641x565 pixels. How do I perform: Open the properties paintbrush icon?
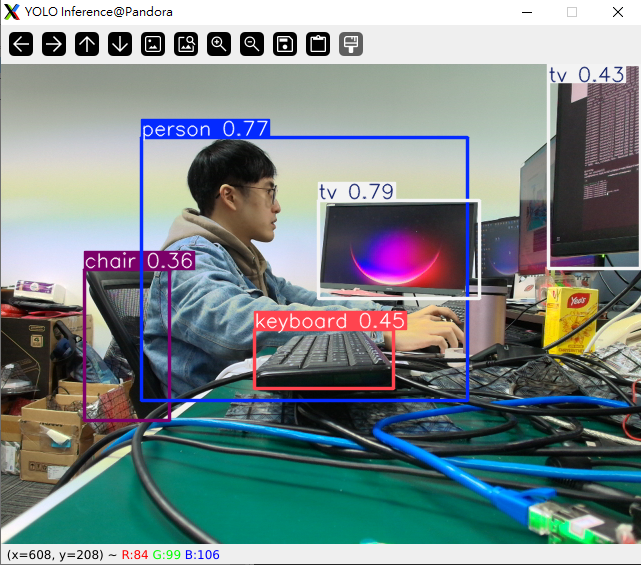pyautogui.click(x=351, y=44)
